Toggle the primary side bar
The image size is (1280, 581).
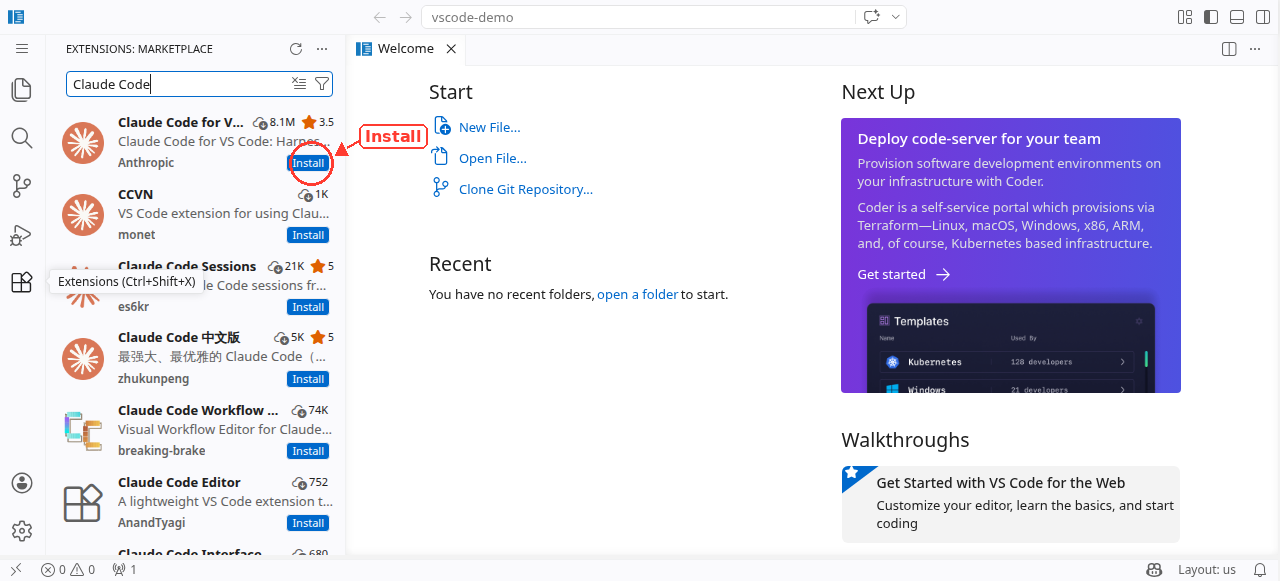1211,17
